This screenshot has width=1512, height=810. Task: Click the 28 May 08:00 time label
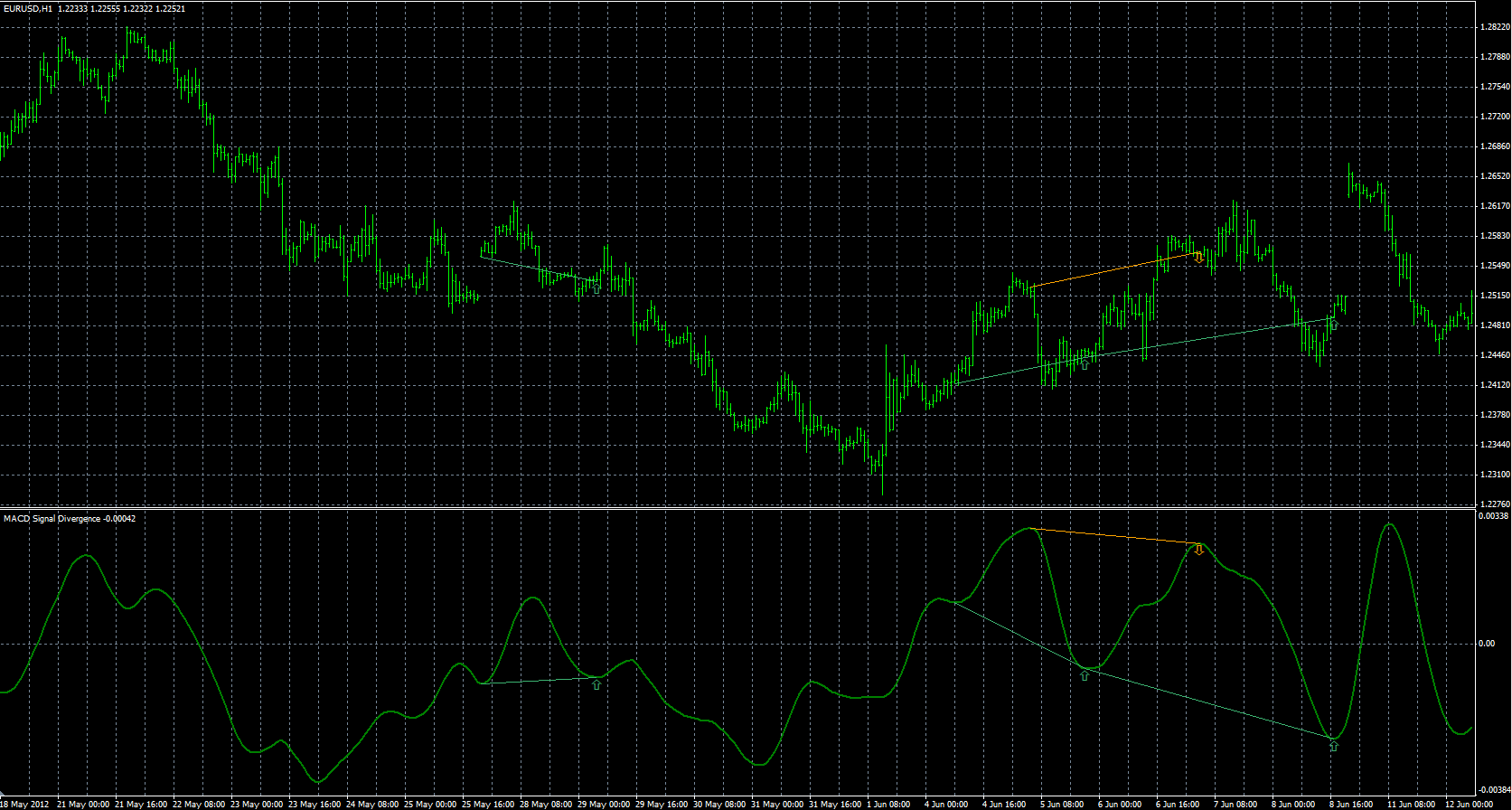(x=546, y=804)
